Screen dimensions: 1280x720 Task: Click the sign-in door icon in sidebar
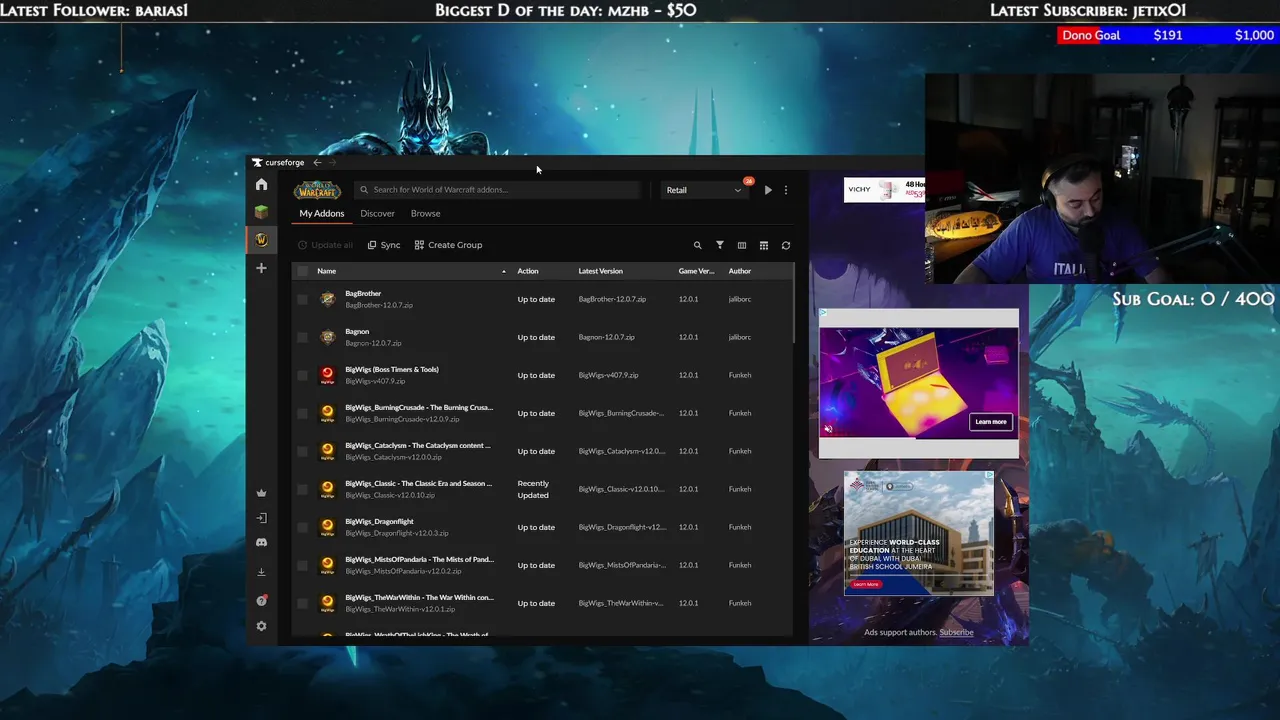(x=261, y=518)
